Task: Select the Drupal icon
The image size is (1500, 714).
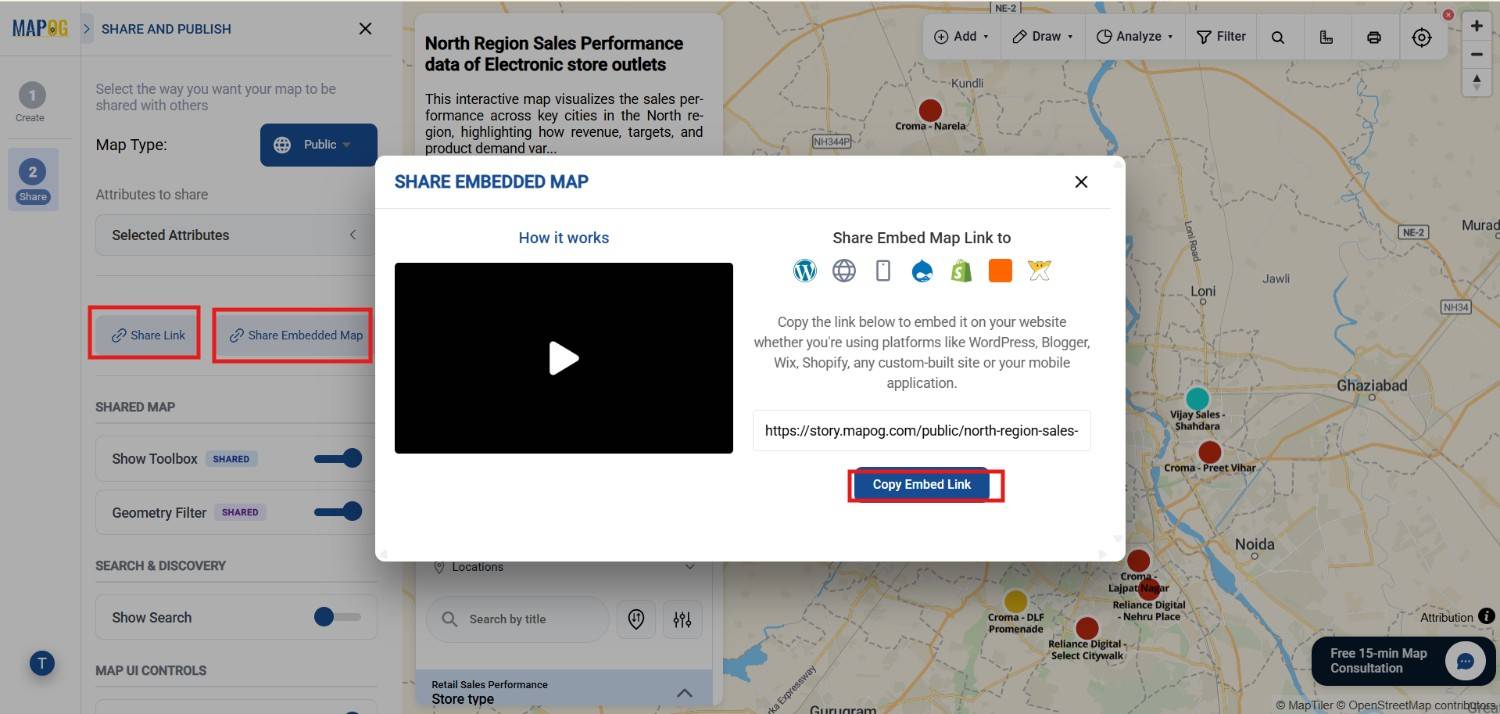Action: click(922, 271)
